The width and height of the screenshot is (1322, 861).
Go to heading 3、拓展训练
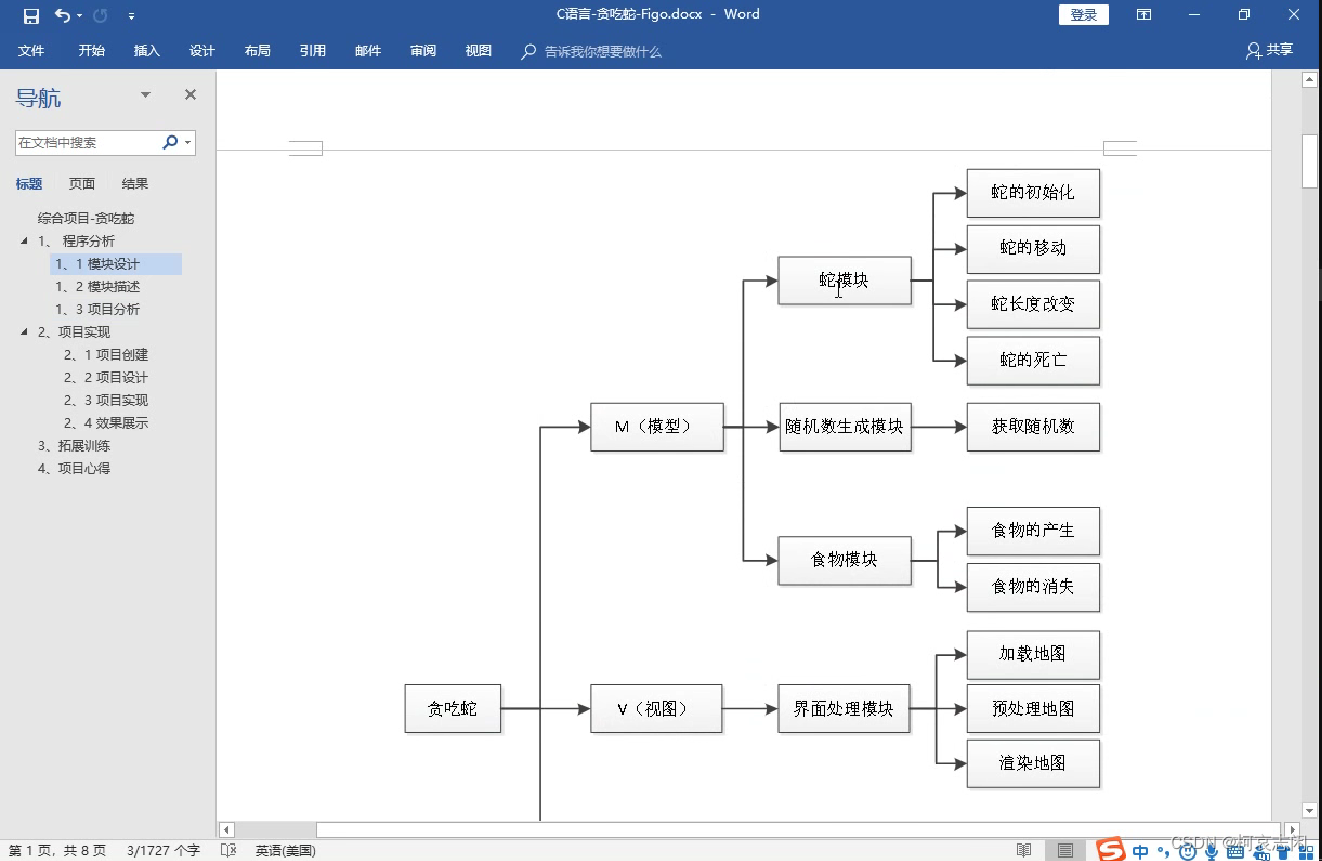(74, 446)
